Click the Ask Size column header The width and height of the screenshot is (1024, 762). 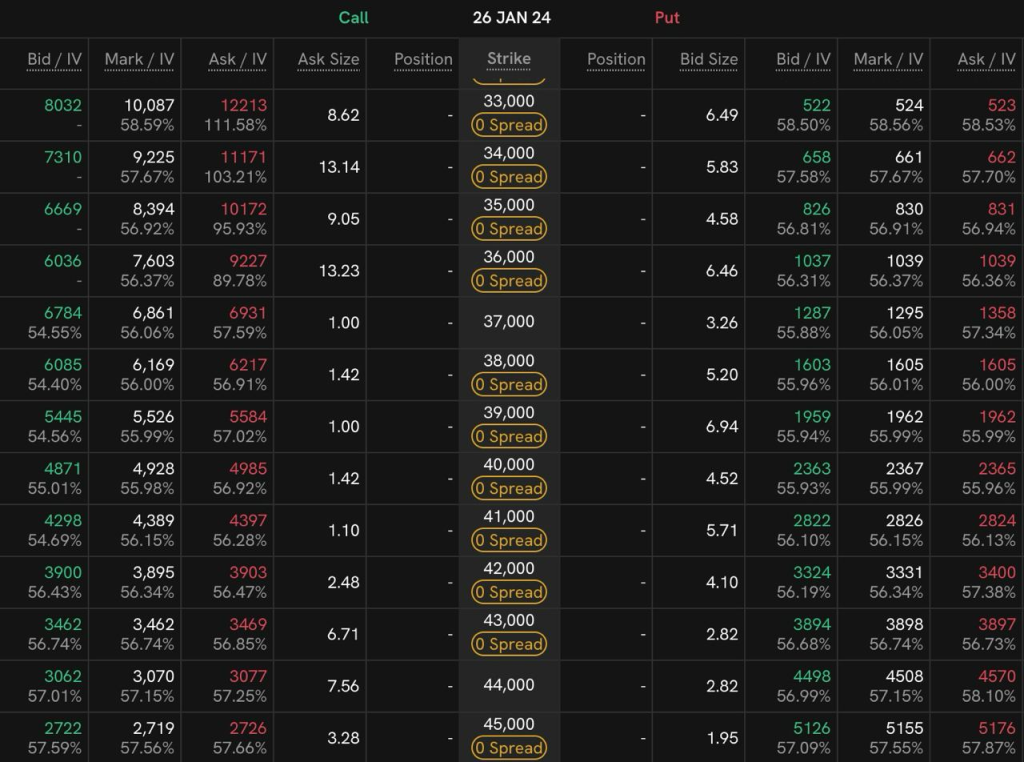(328, 59)
